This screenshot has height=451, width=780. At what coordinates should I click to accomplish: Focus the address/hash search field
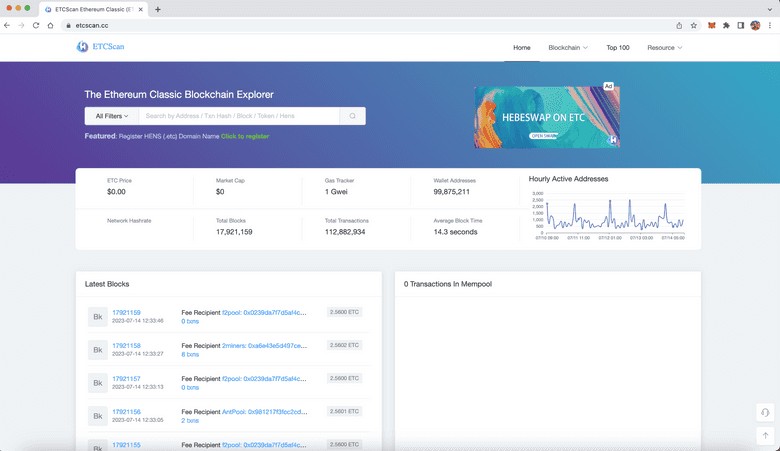(238, 116)
